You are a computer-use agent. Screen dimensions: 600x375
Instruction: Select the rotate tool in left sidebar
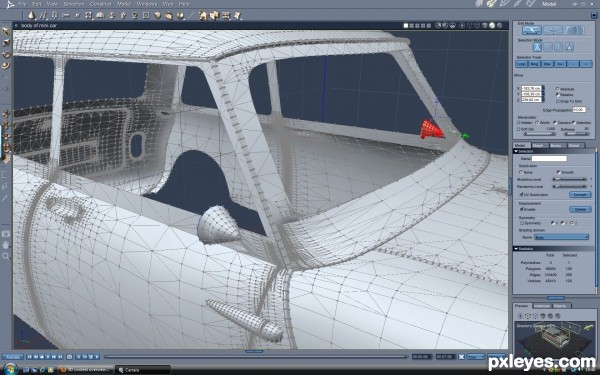6,54
